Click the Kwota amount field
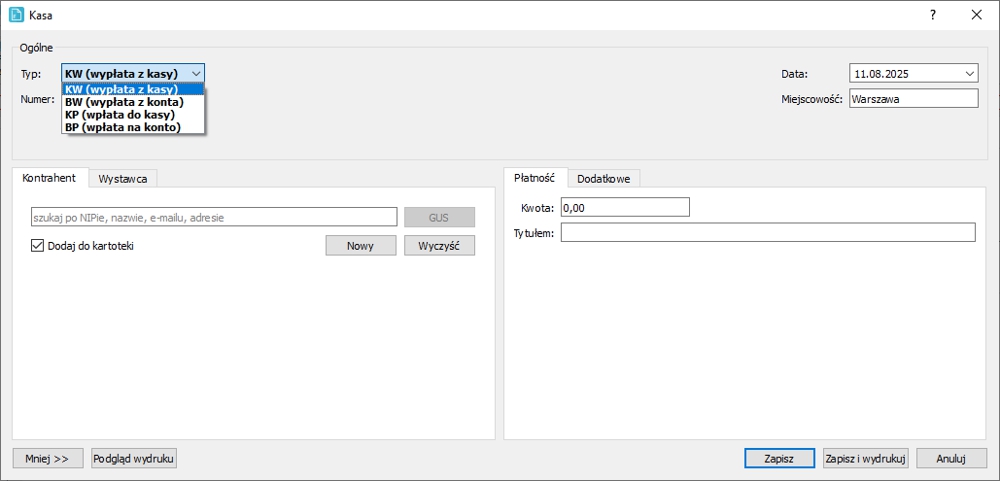Image resolution: width=1000 pixels, height=481 pixels. point(625,207)
